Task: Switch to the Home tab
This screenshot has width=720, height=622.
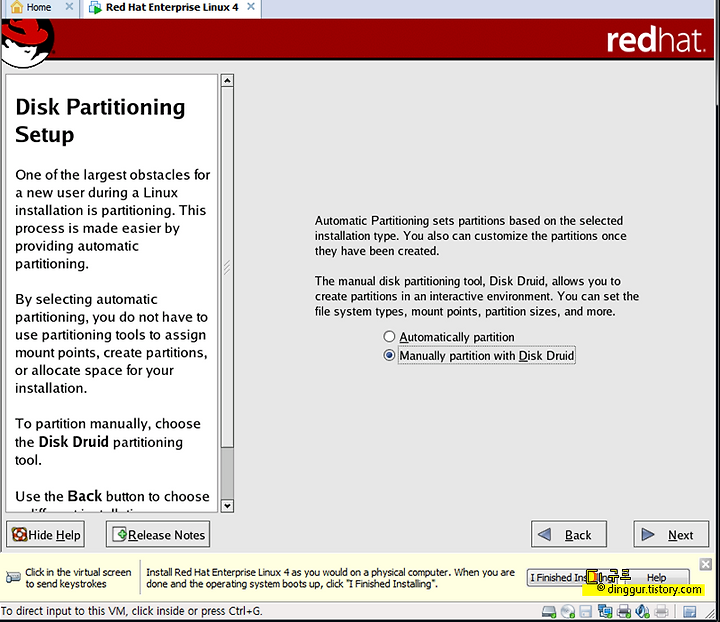Action: [x=38, y=7]
